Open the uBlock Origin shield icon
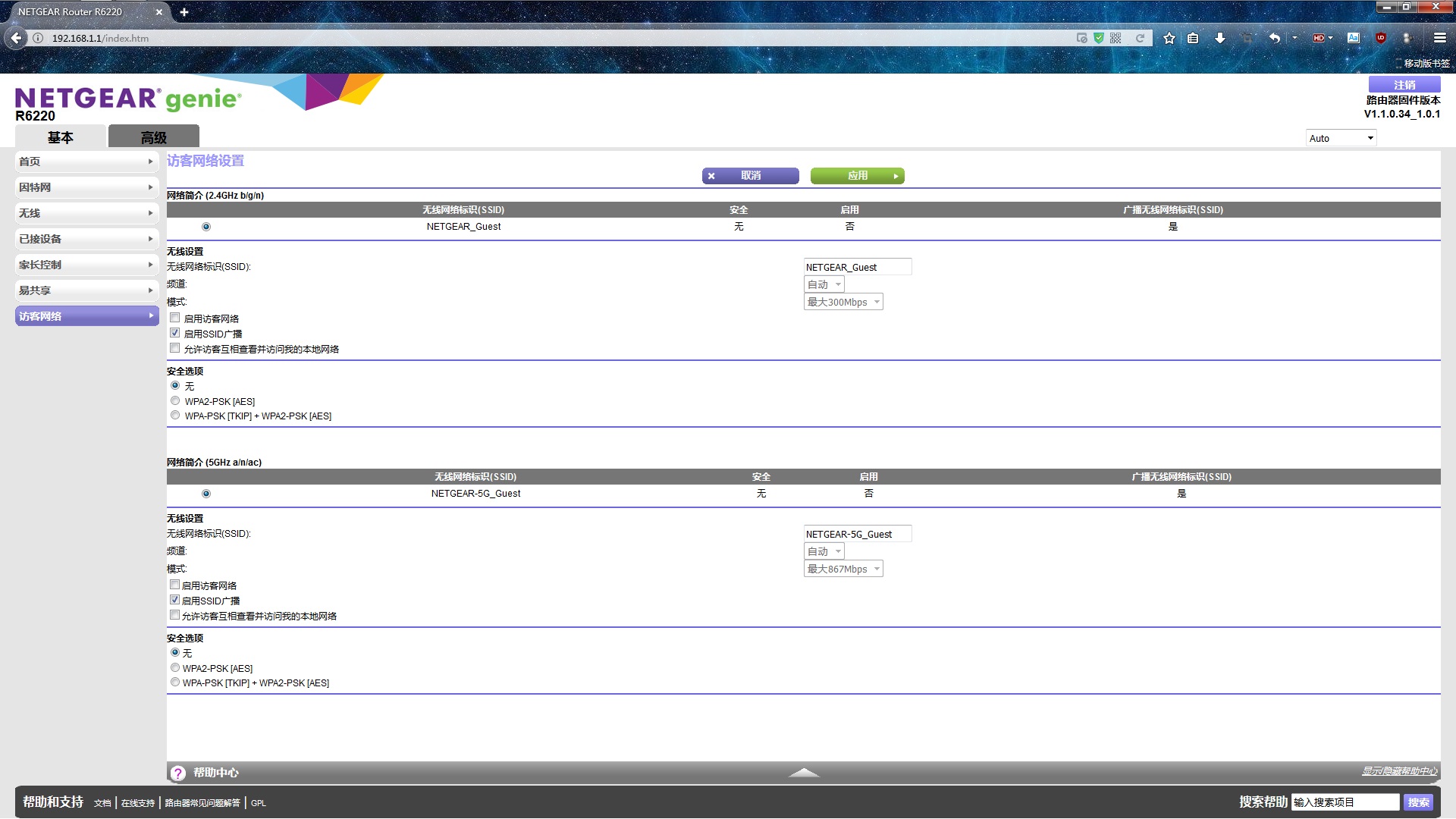1456x819 pixels. [x=1381, y=38]
